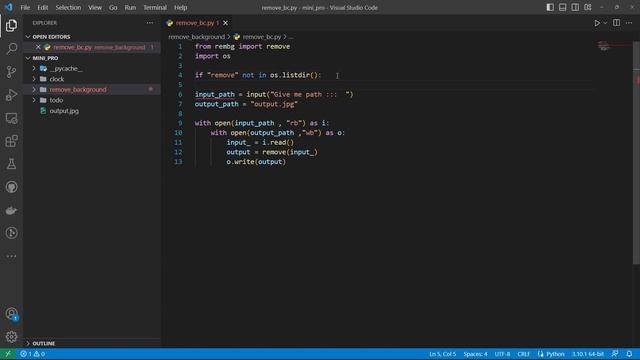Change the CRLF end of line sequence
640x360 pixels.
(523, 354)
